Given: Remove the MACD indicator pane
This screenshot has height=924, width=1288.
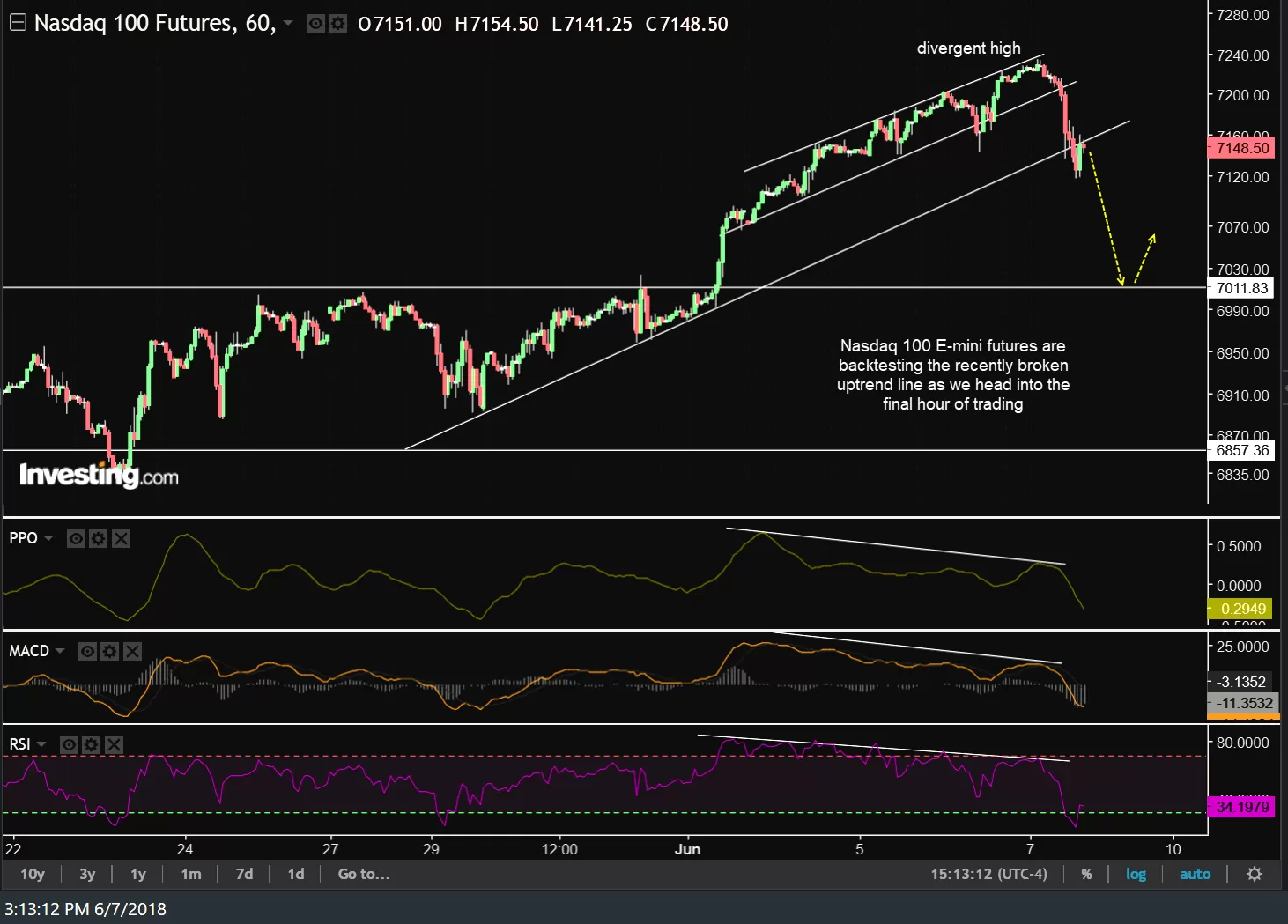Looking at the screenshot, I should (132, 651).
